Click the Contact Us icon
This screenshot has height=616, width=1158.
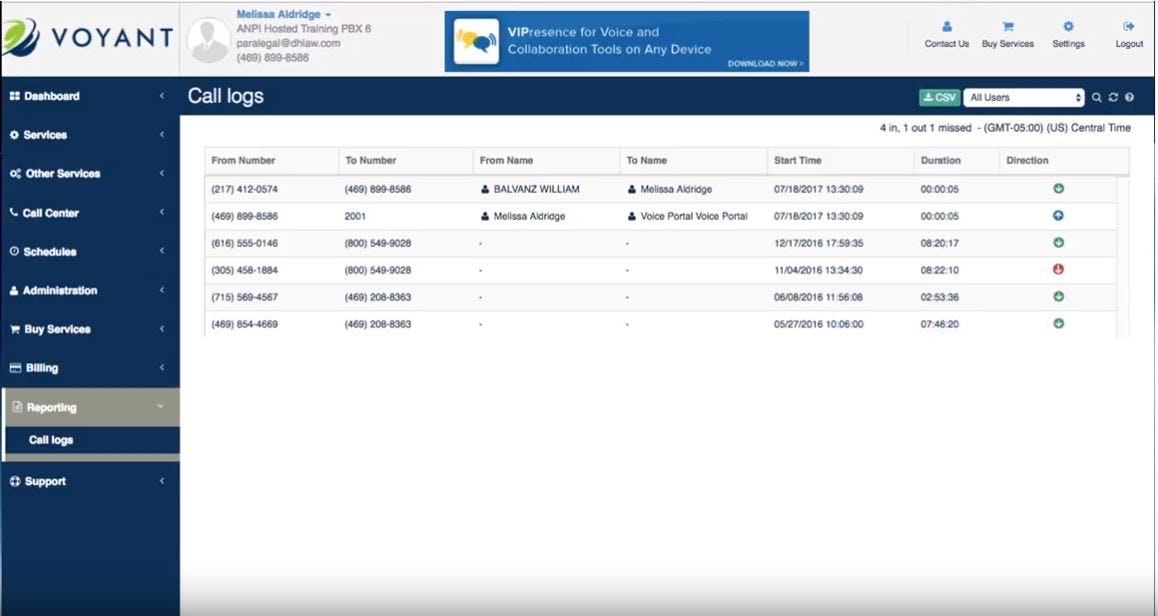pos(946,35)
